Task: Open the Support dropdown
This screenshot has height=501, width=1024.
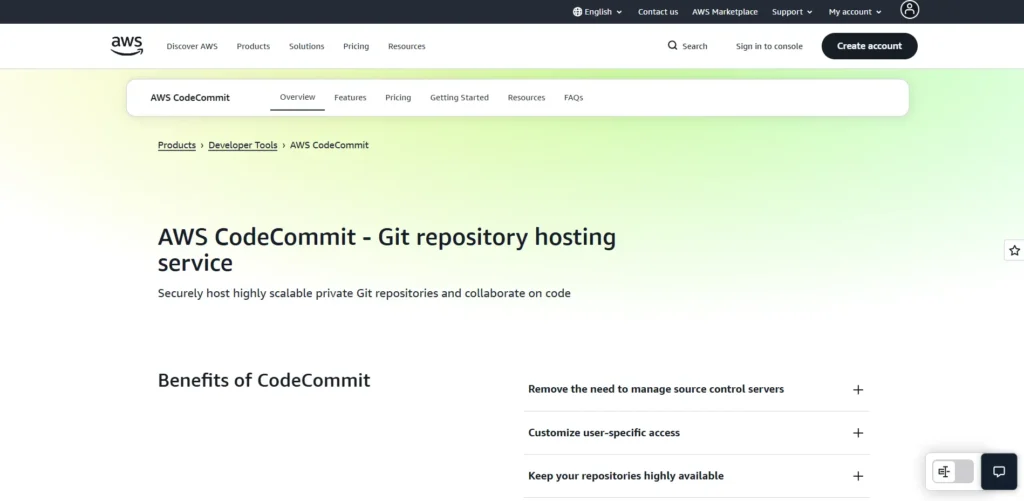Action: [x=792, y=12]
